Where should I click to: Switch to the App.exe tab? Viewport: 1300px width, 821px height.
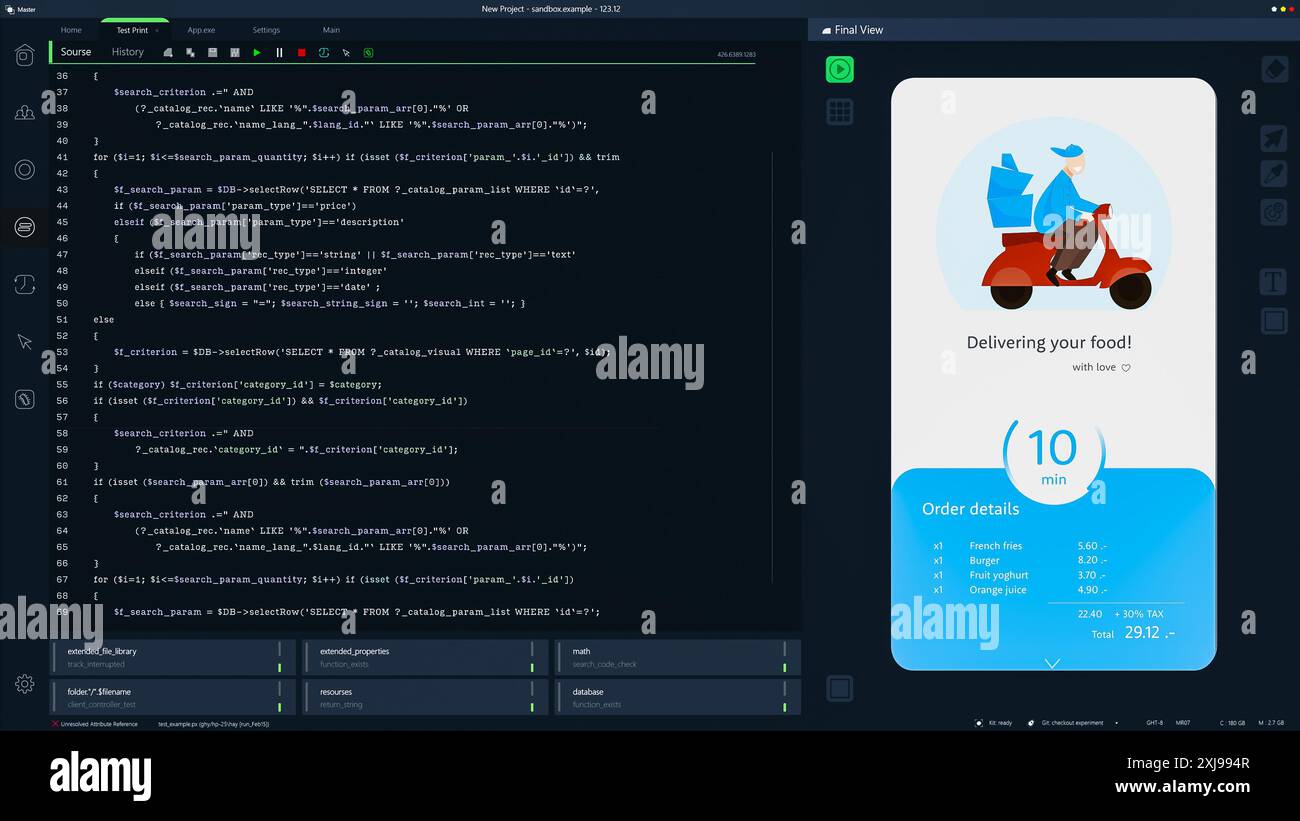(x=201, y=30)
